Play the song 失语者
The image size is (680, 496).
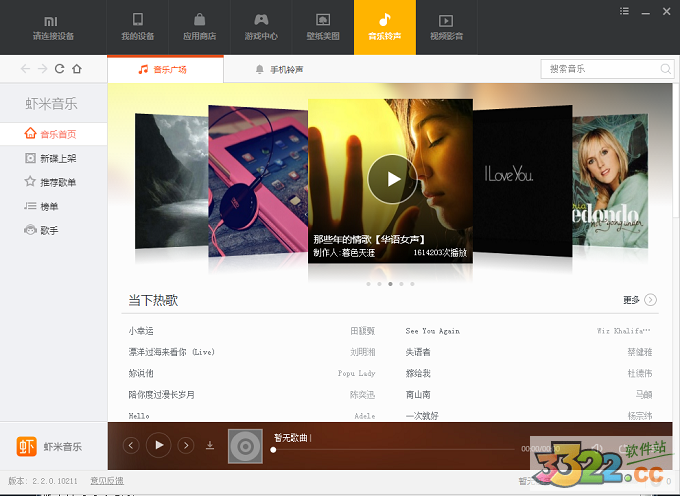click(x=418, y=352)
